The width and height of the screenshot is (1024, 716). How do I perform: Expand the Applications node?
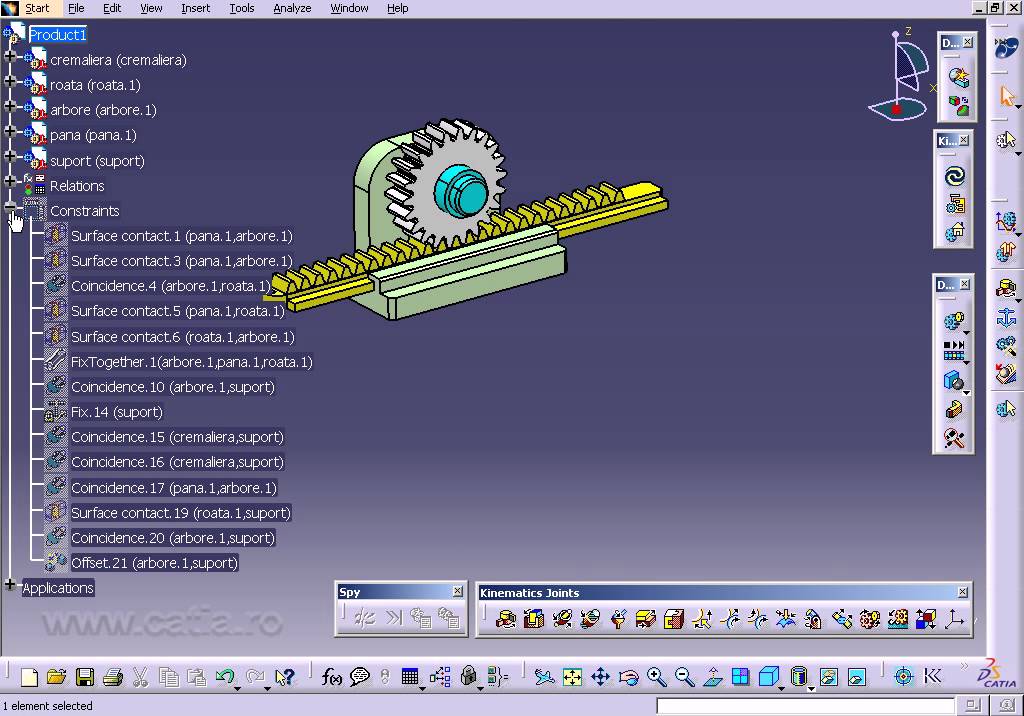point(10,584)
